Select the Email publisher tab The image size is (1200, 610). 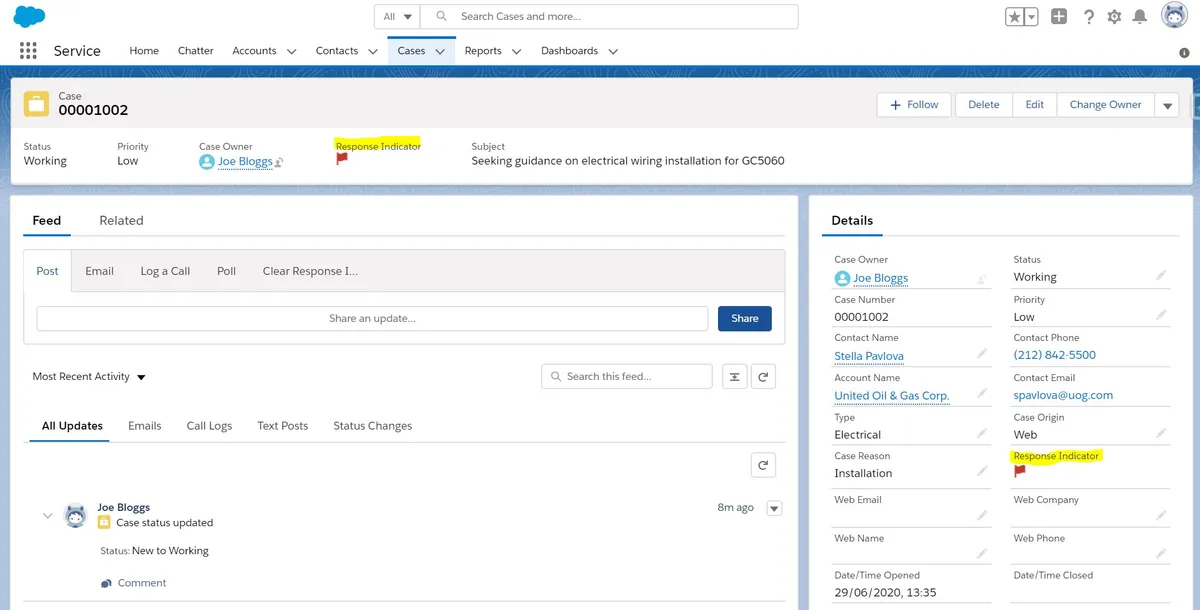[x=99, y=271]
